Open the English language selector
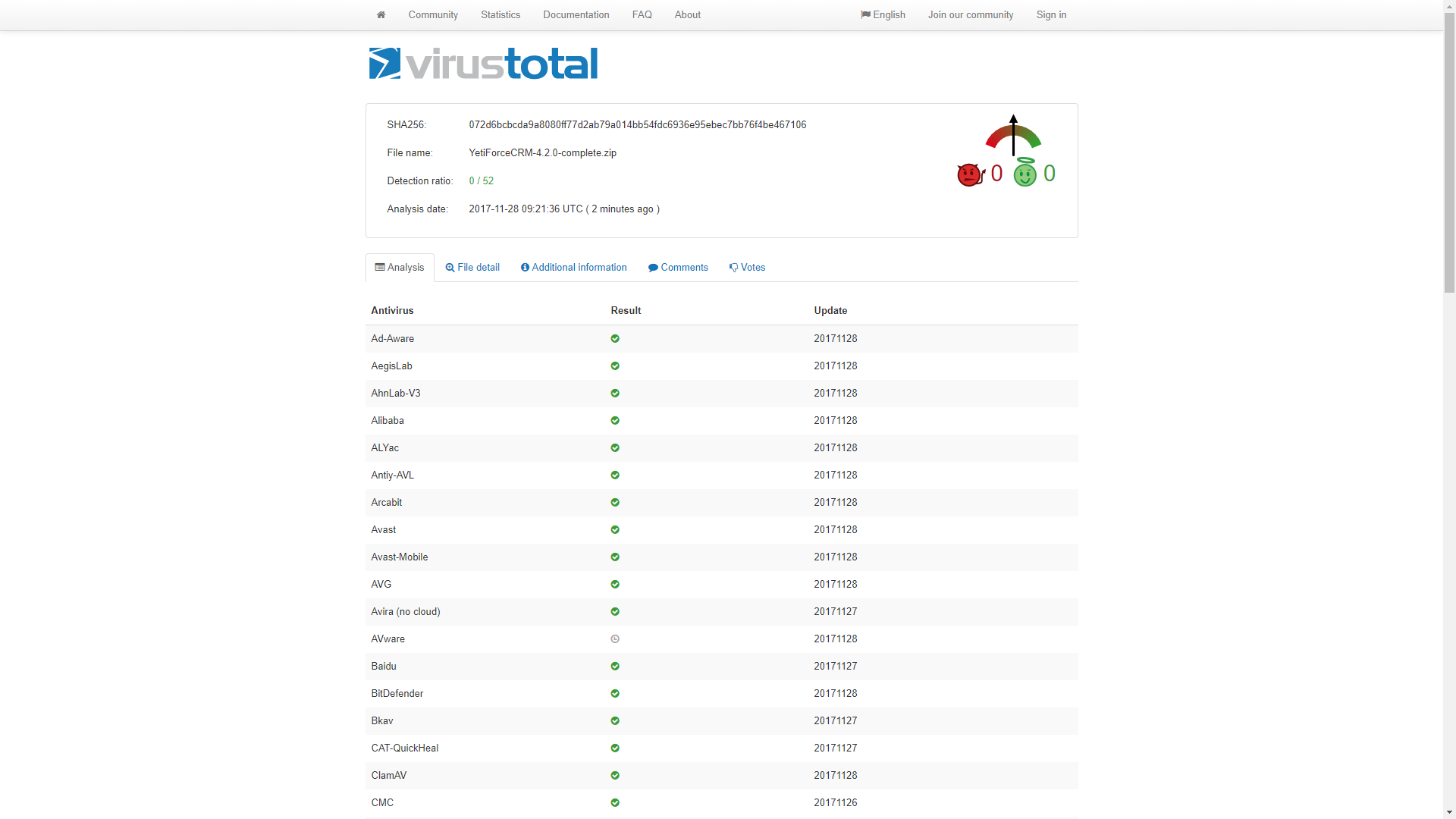Screen dimensions: 1456x819 click(x=883, y=14)
